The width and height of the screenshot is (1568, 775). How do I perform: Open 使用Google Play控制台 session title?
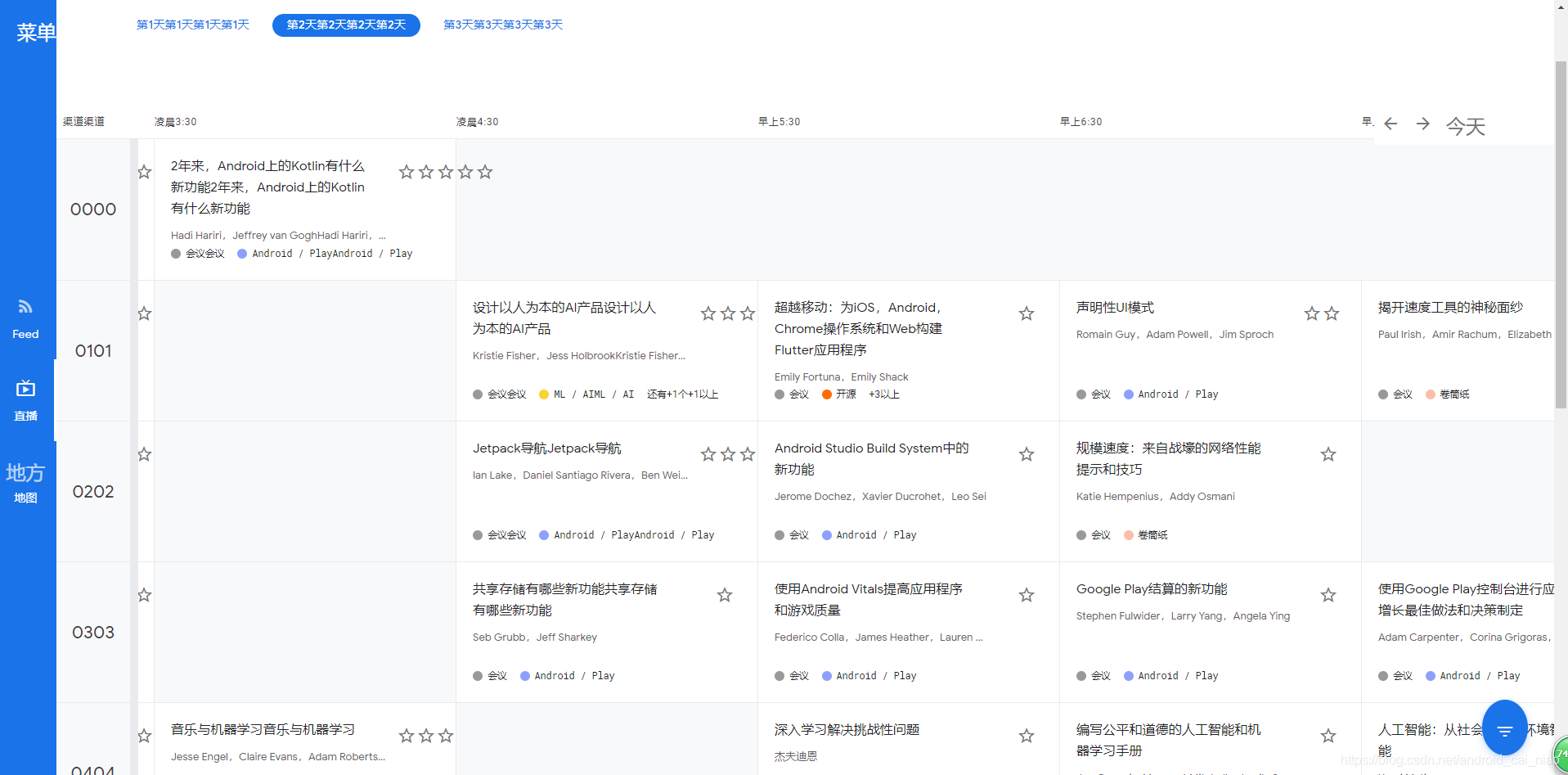coord(1466,599)
